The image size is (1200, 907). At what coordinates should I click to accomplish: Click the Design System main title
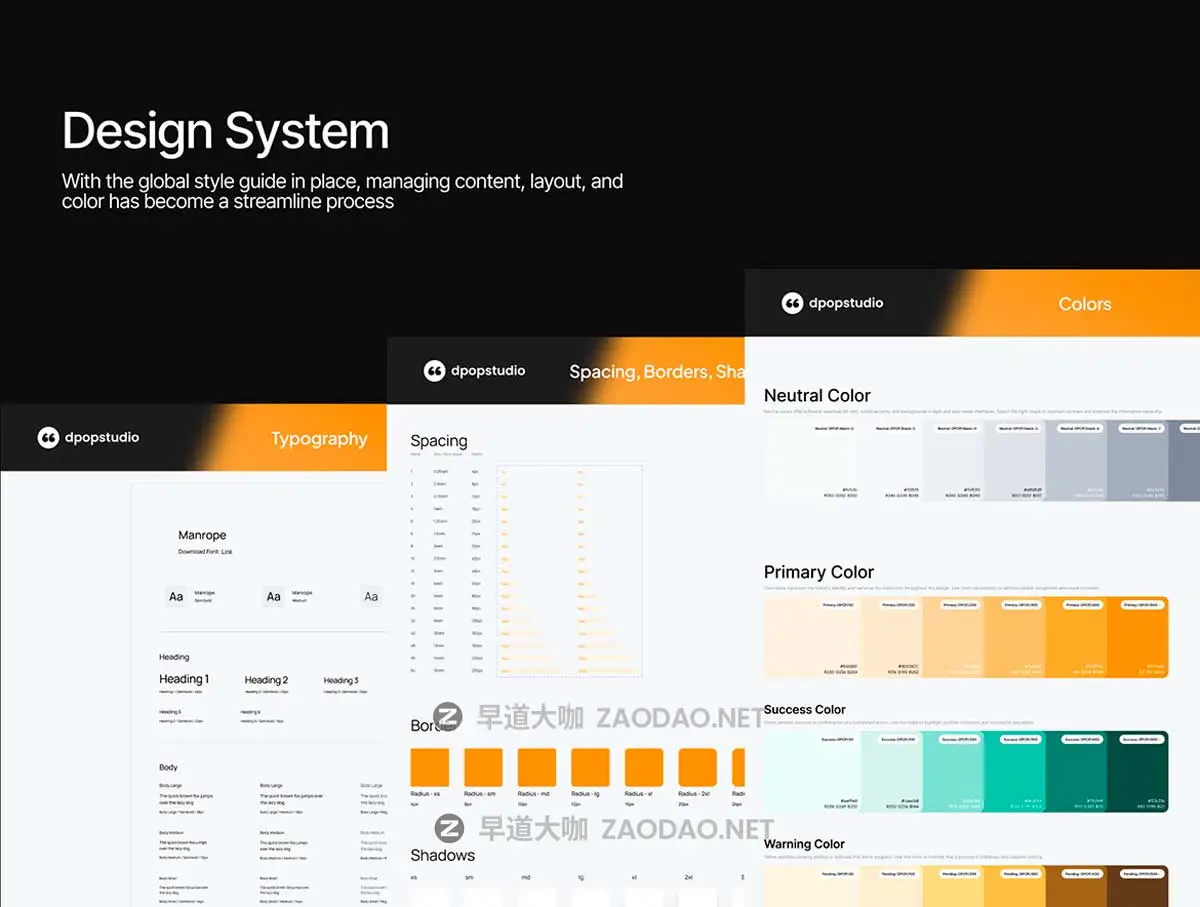point(225,131)
